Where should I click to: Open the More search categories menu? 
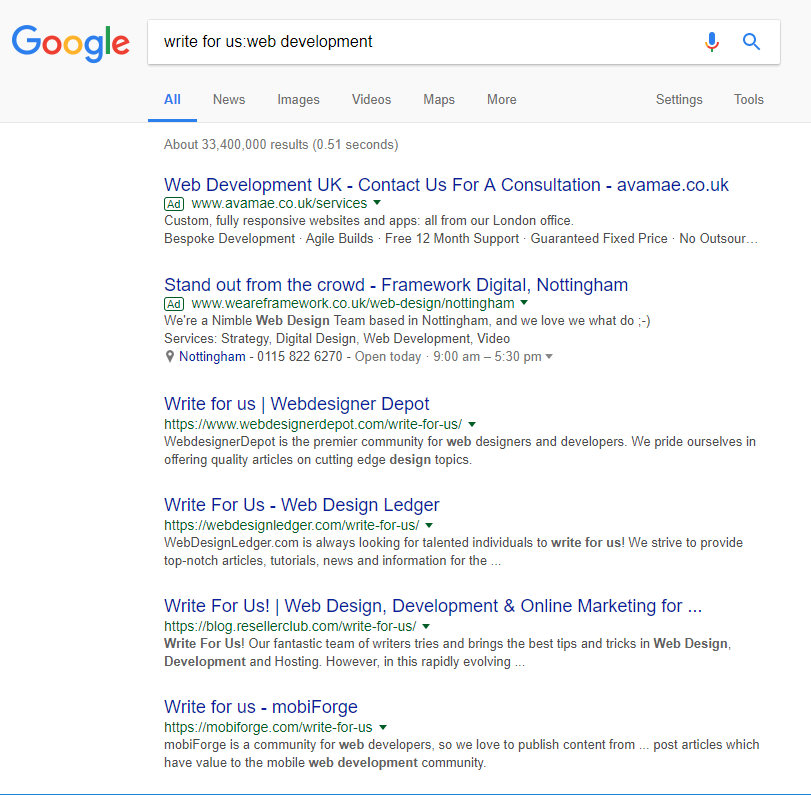[502, 99]
